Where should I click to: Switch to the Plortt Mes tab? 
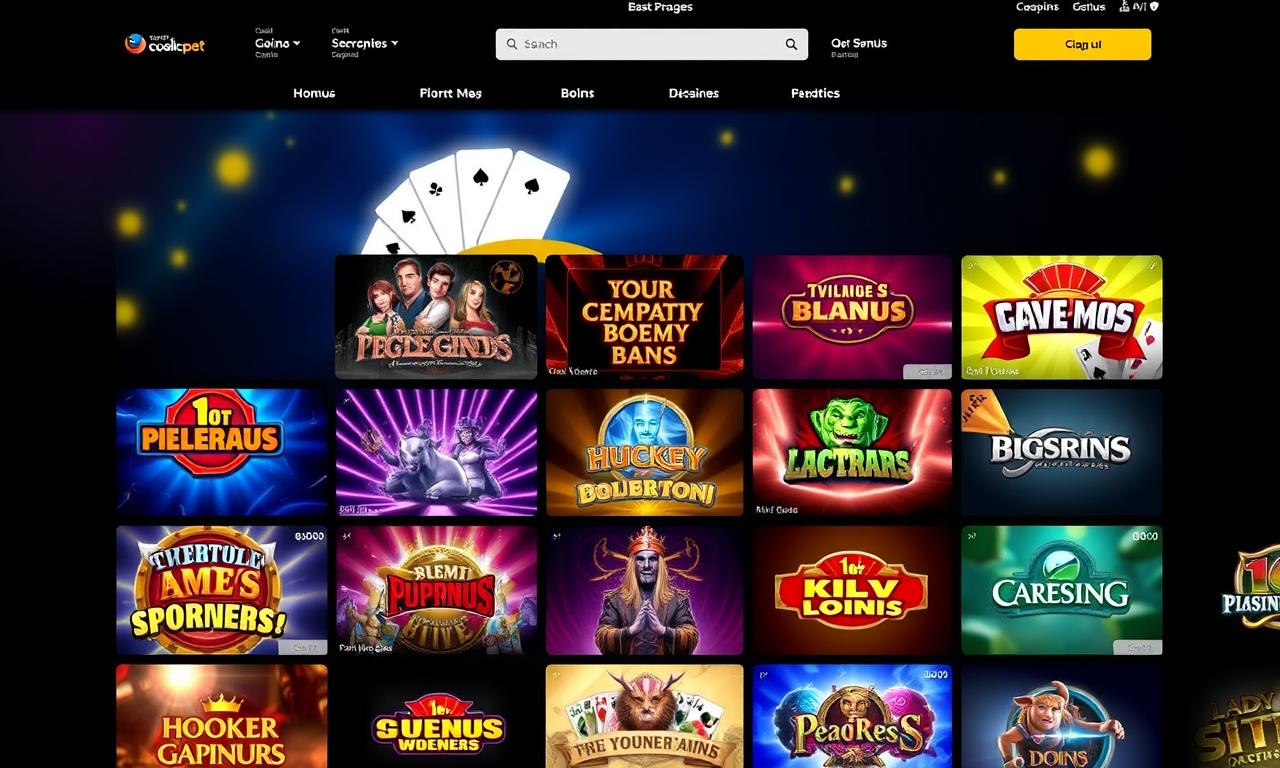[451, 93]
